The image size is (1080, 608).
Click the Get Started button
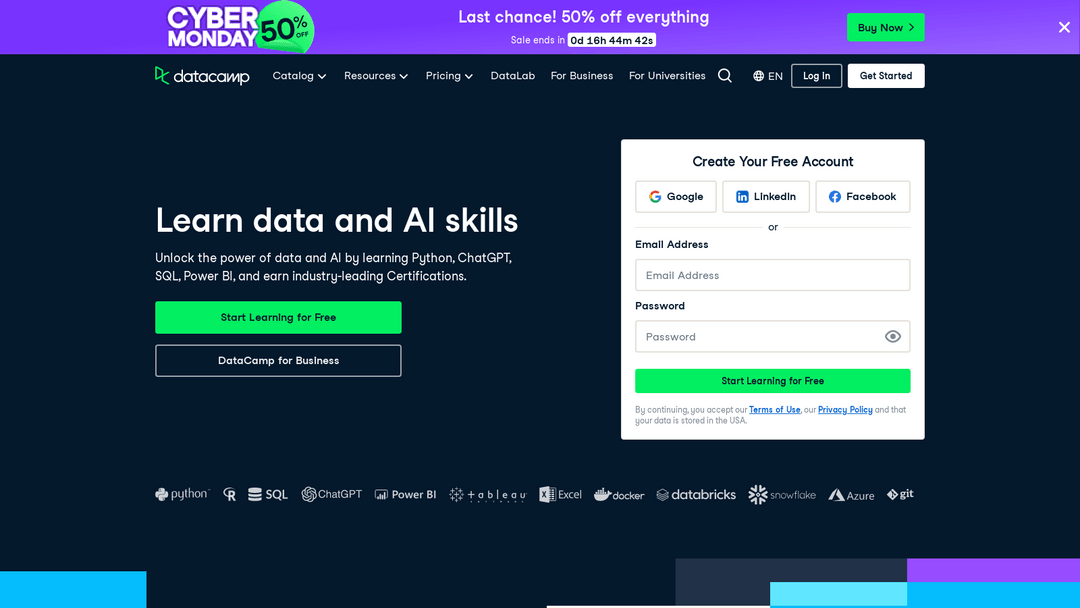(x=886, y=76)
